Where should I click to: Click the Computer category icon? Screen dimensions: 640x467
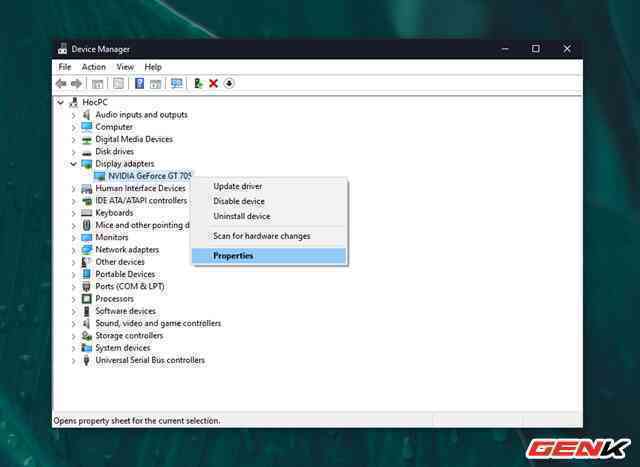(x=87, y=127)
